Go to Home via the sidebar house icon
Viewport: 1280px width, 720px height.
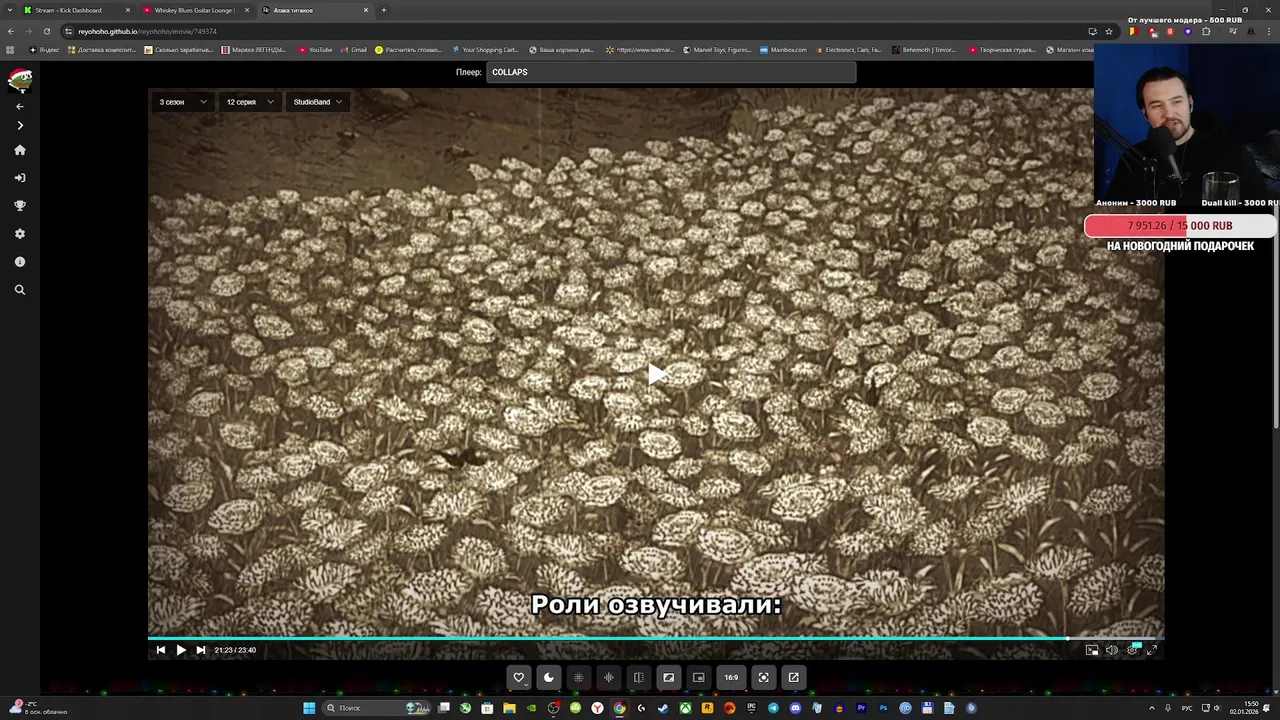[x=19, y=150]
